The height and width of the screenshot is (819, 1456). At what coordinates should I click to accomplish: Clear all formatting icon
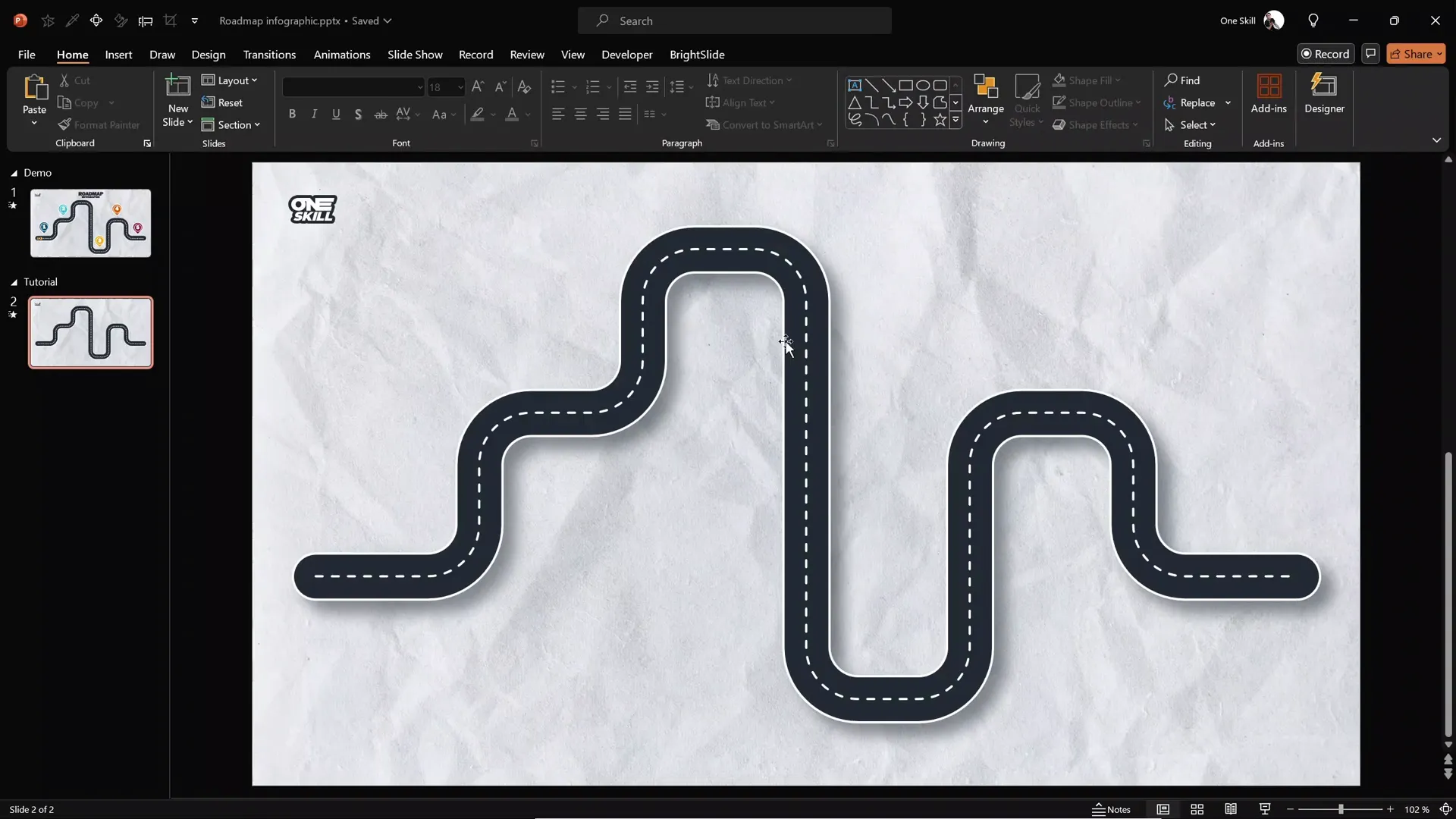pyautogui.click(x=524, y=87)
